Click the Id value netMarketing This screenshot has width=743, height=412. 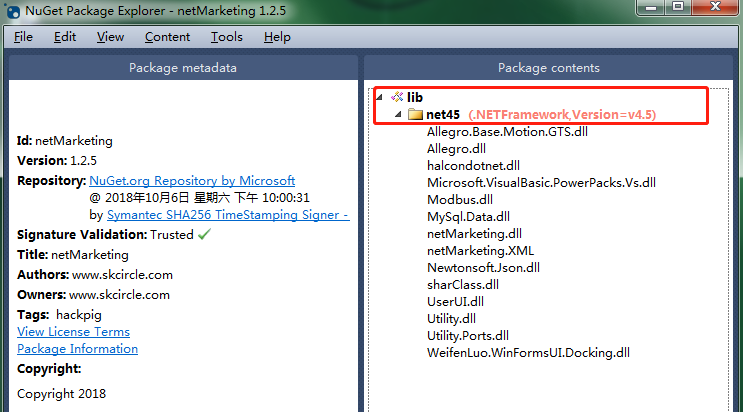74,141
